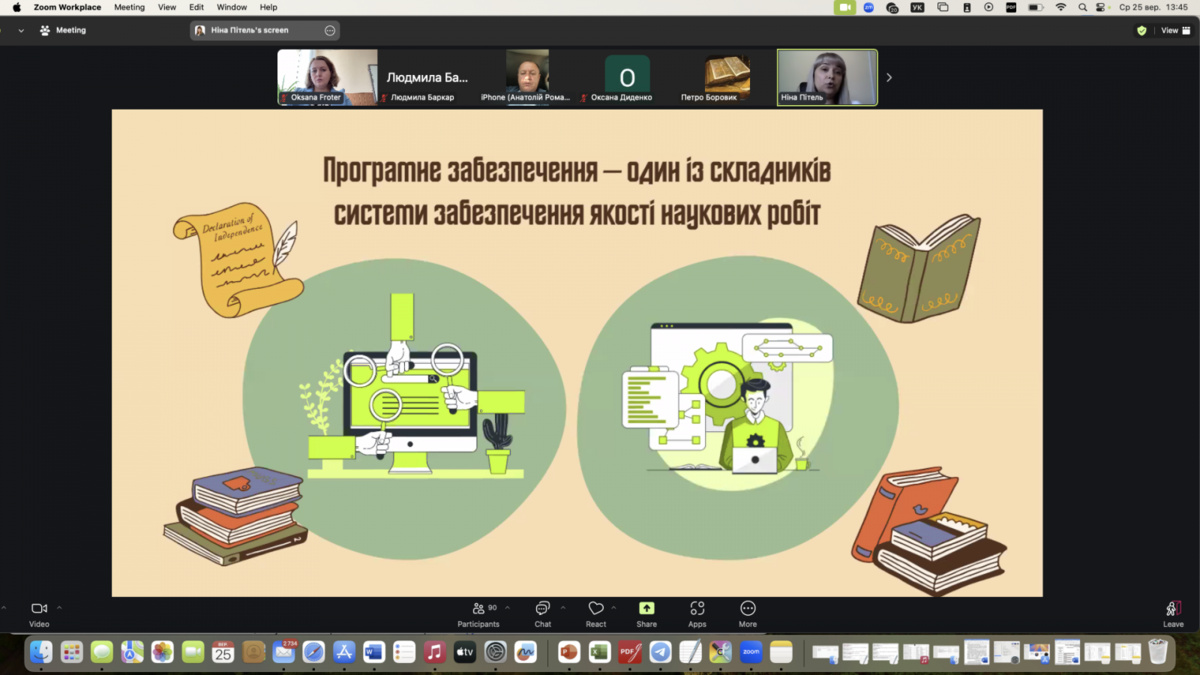Open the React emoji menu
1200x675 pixels.
pos(596,614)
